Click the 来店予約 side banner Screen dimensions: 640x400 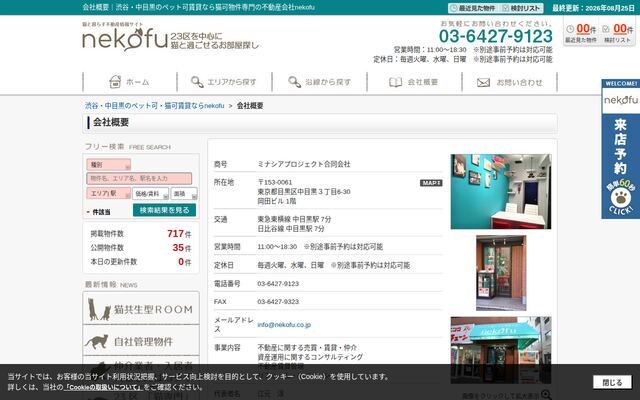(620, 149)
